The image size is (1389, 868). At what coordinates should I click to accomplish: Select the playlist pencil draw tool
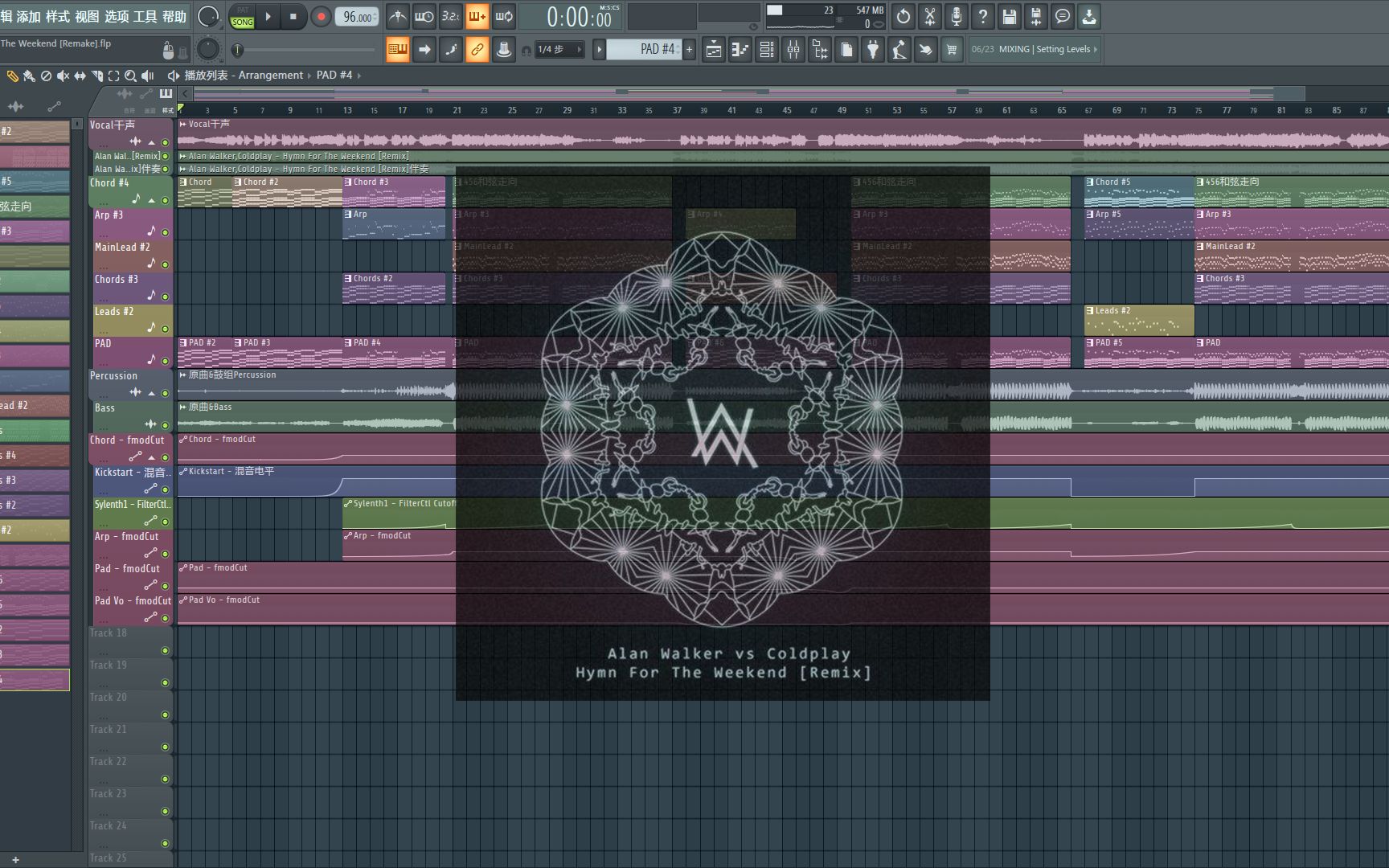pos(12,76)
